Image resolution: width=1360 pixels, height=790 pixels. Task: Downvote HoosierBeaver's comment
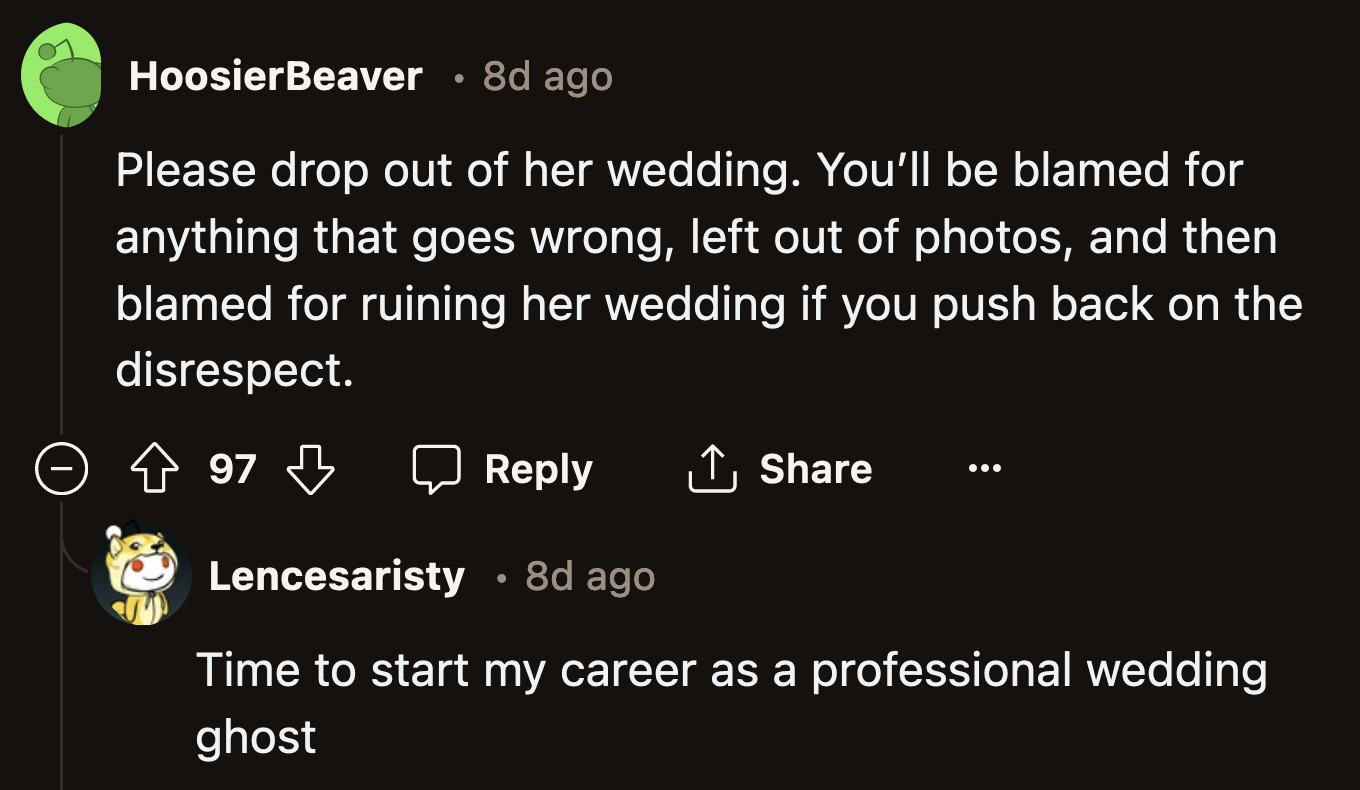(311, 468)
